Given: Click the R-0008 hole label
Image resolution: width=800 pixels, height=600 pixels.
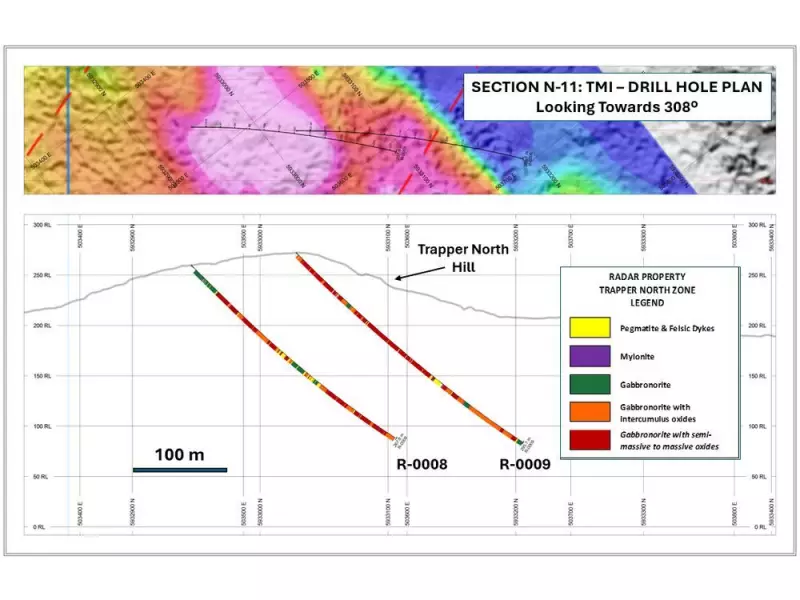Looking at the screenshot, I should click(x=422, y=463).
